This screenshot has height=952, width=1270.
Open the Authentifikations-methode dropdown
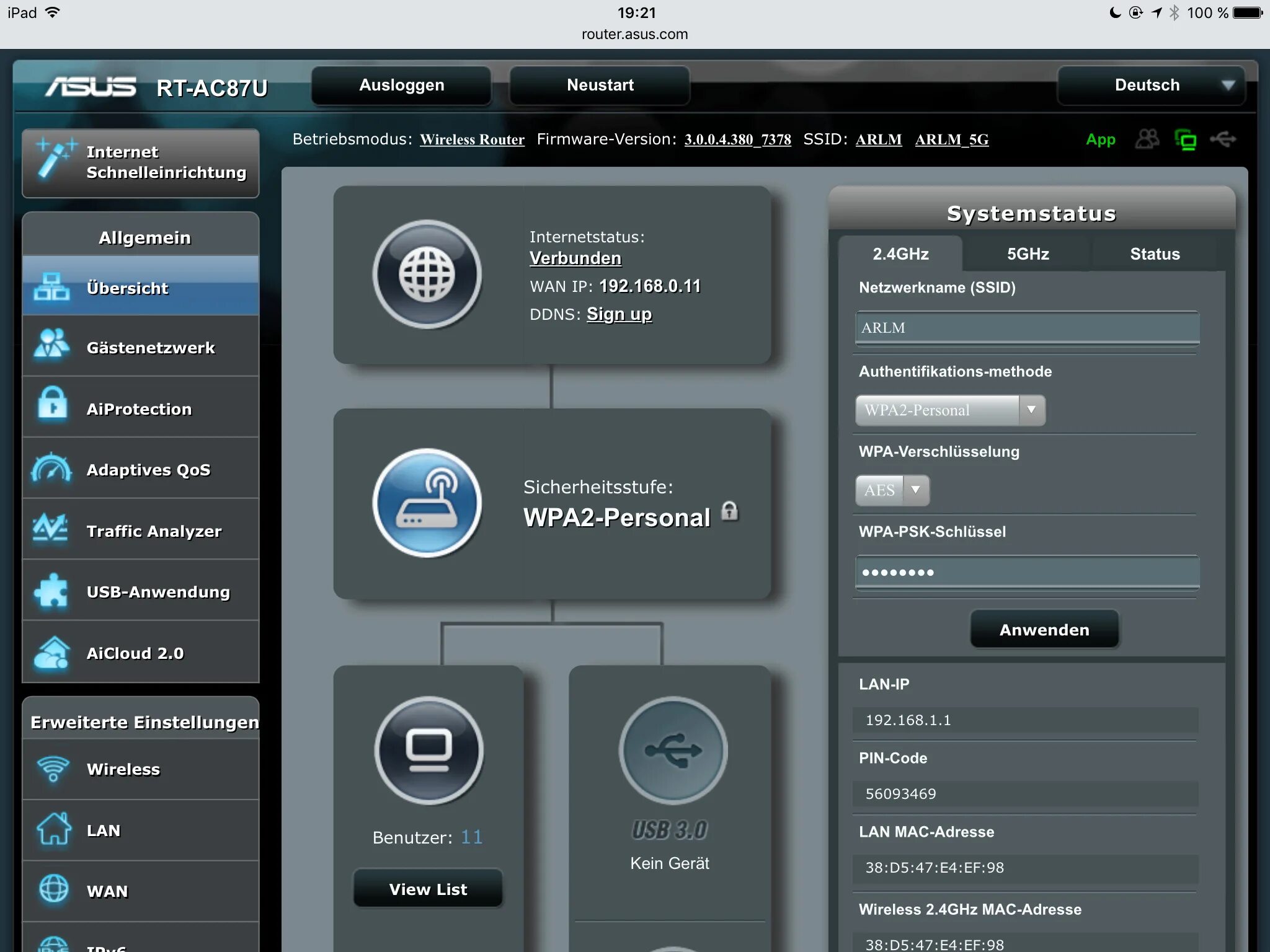pos(949,410)
